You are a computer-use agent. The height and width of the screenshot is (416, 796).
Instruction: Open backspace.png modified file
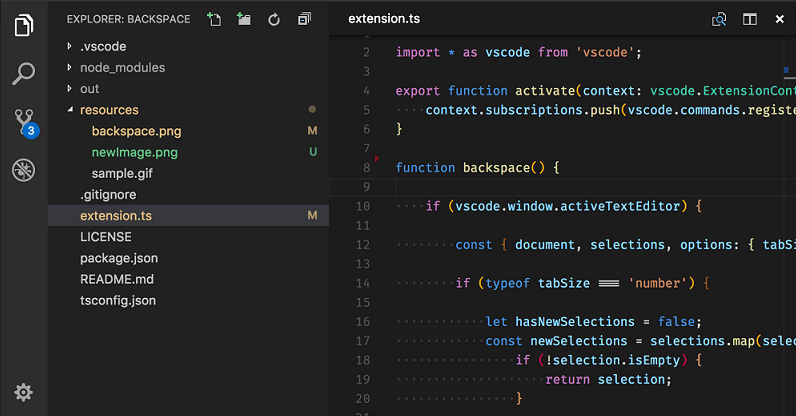click(x=136, y=131)
